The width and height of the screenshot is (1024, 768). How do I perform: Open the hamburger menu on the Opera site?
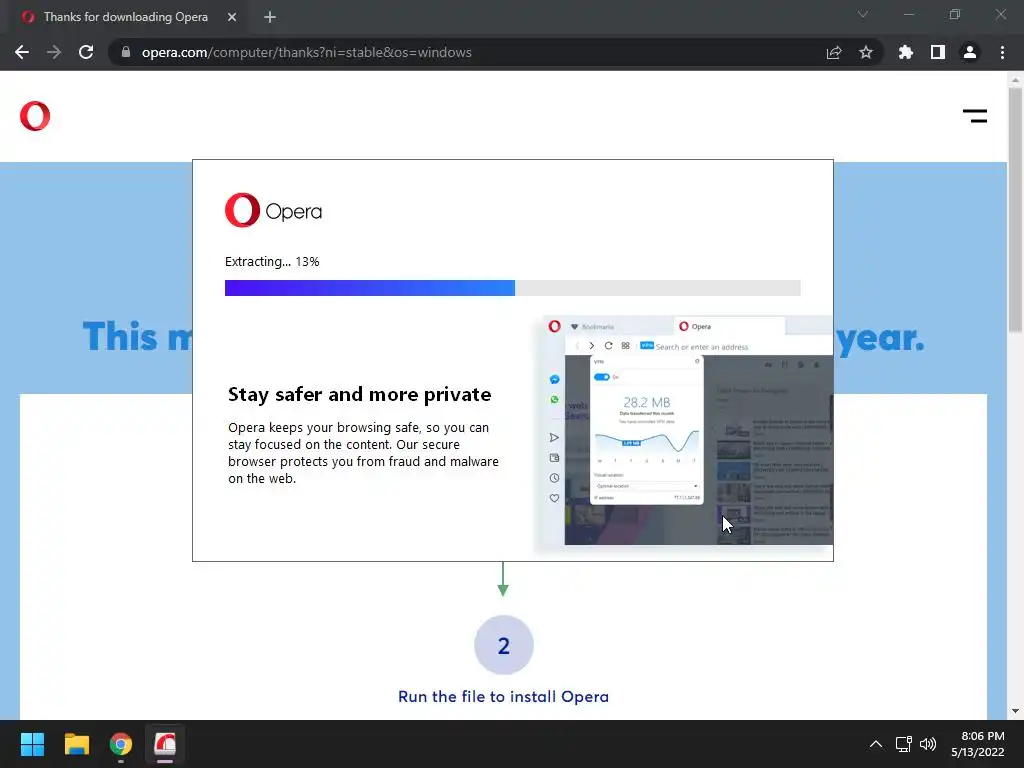(974, 116)
